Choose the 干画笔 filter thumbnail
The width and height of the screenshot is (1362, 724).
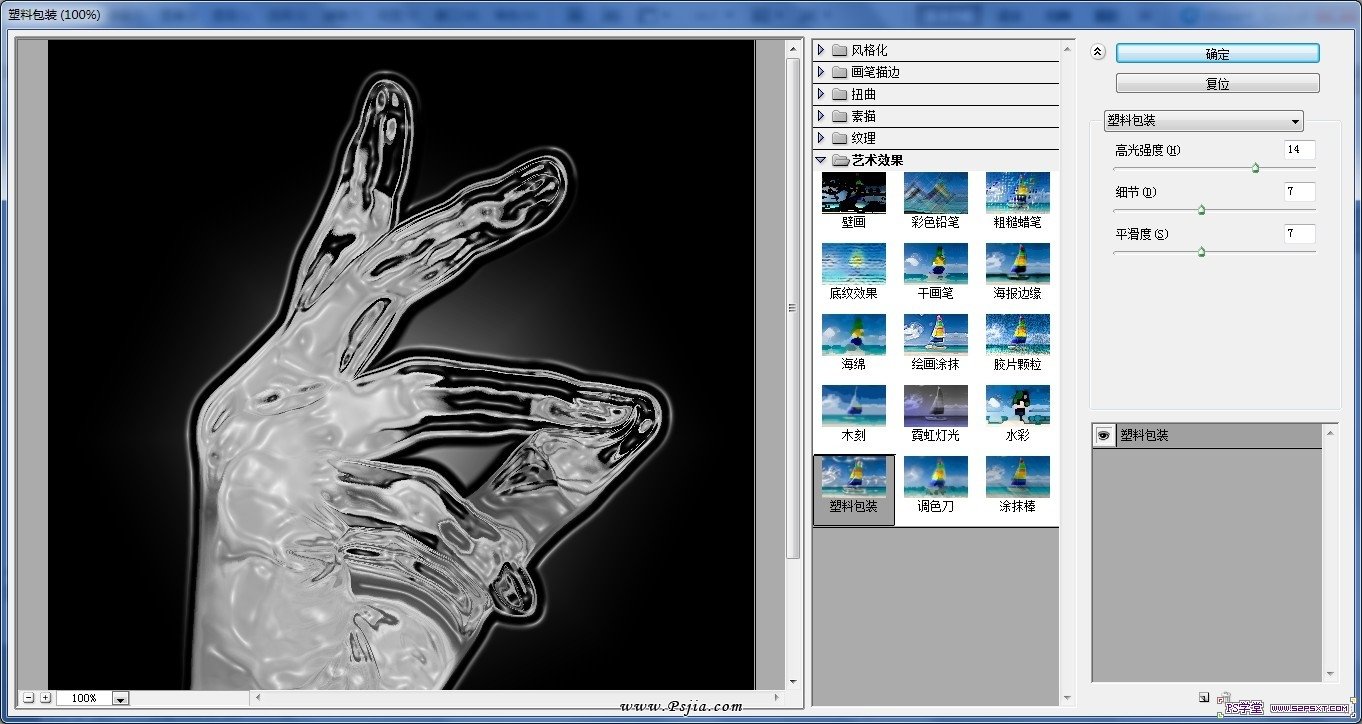pos(936,264)
